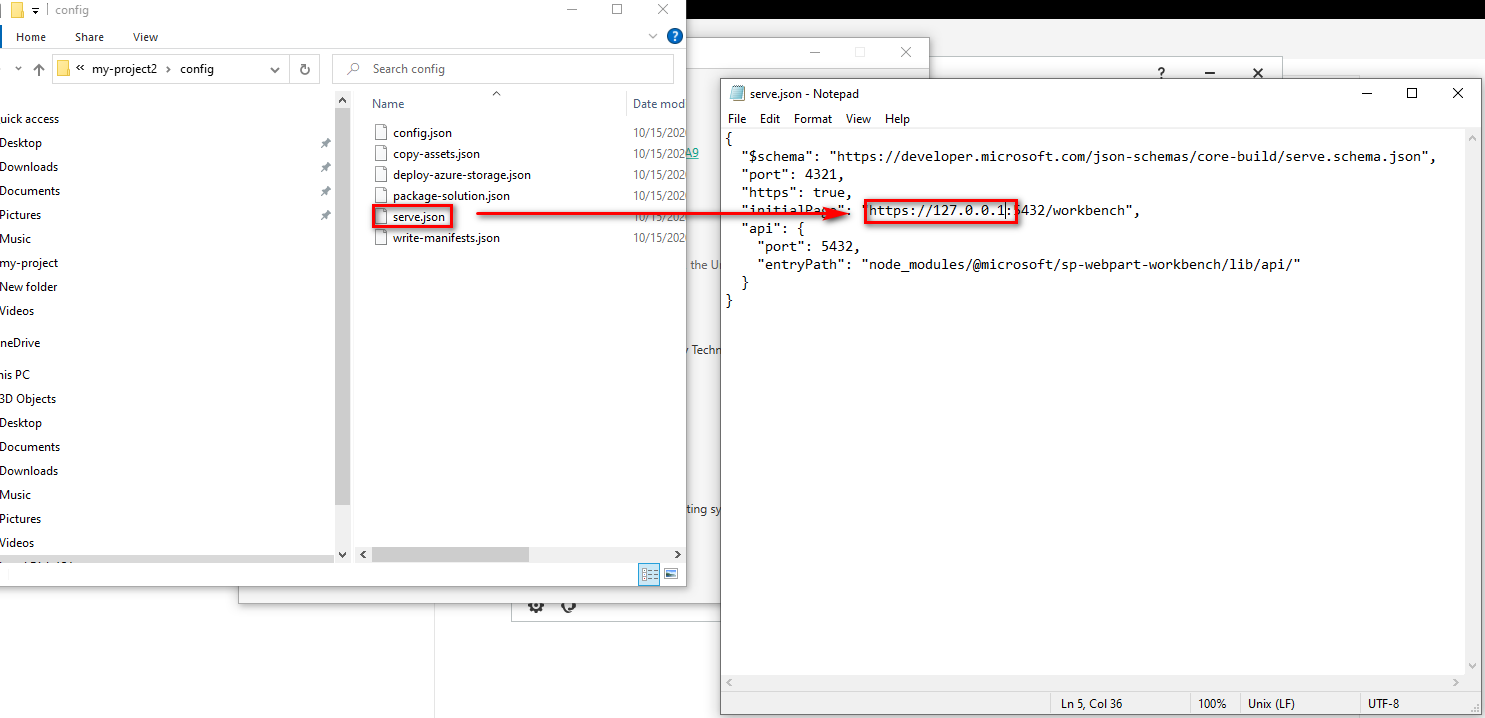Viewport: 1485px width, 718px height.
Task: Click the Search config box
Action: click(x=503, y=69)
